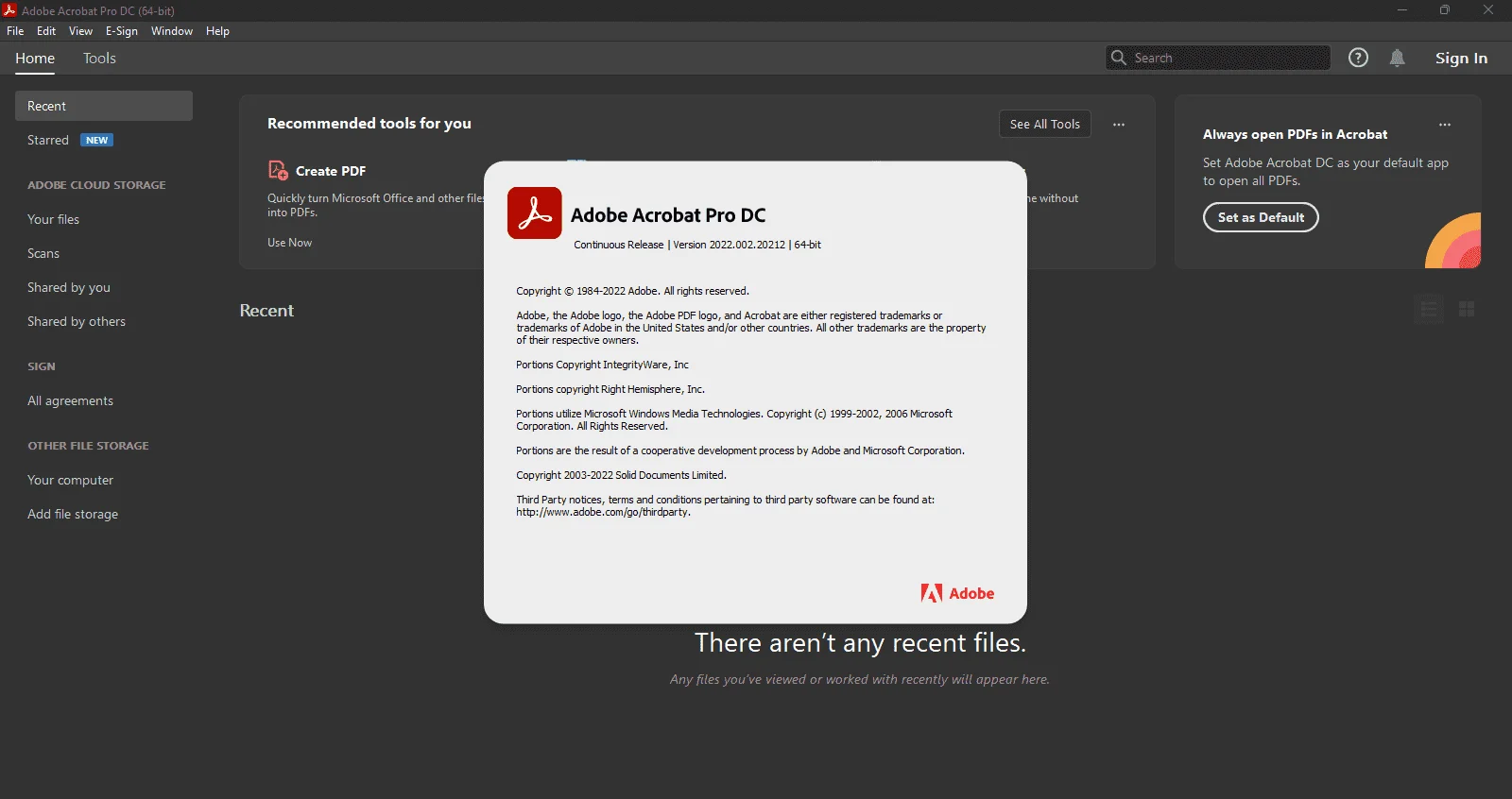Click 'Adobe Acrobat Pro DC' title in dialog
1512x799 pixels.
coord(668,215)
